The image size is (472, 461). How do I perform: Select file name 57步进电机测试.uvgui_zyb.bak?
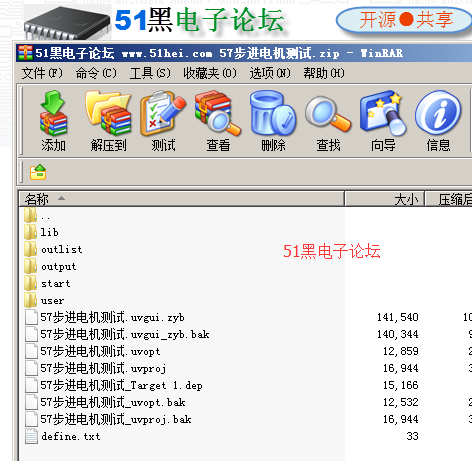pos(125,334)
